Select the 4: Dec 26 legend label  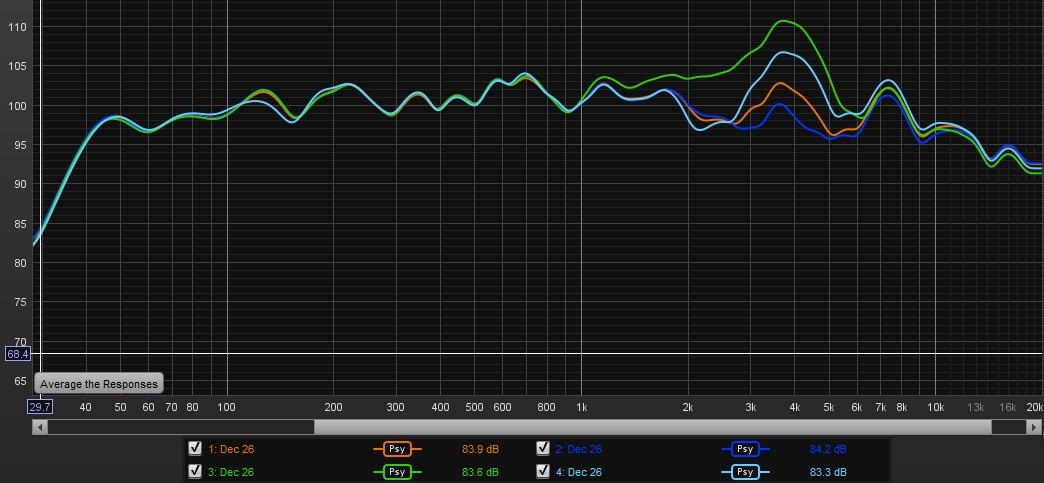(579, 472)
